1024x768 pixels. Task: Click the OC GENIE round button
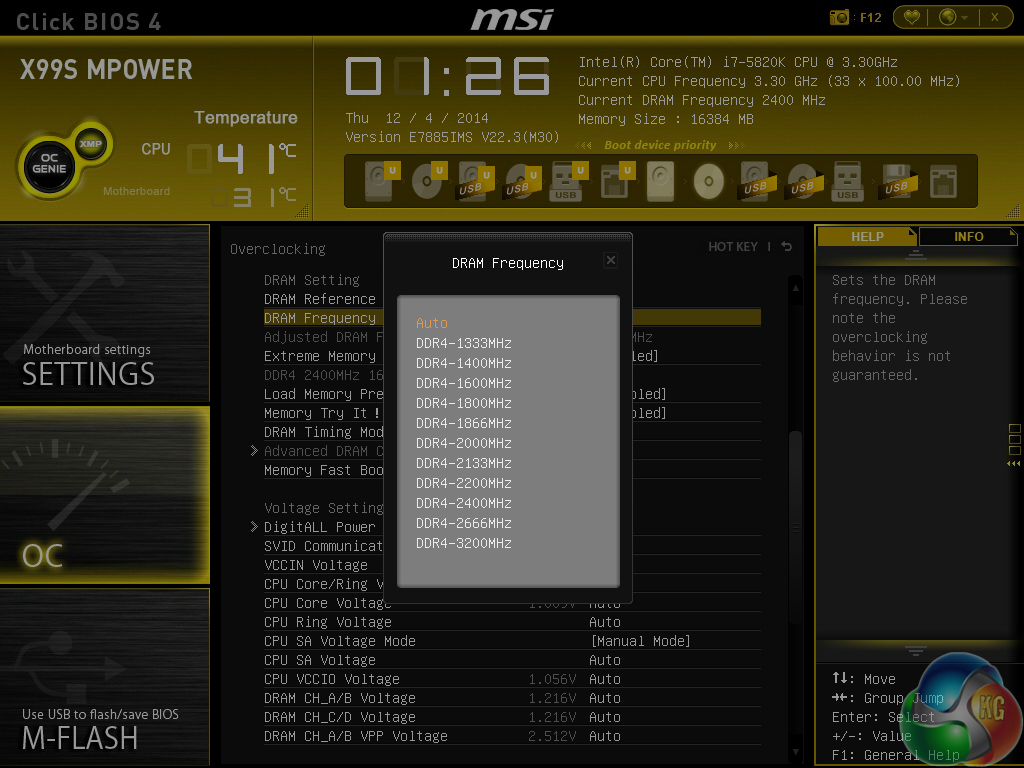(x=49, y=164)
